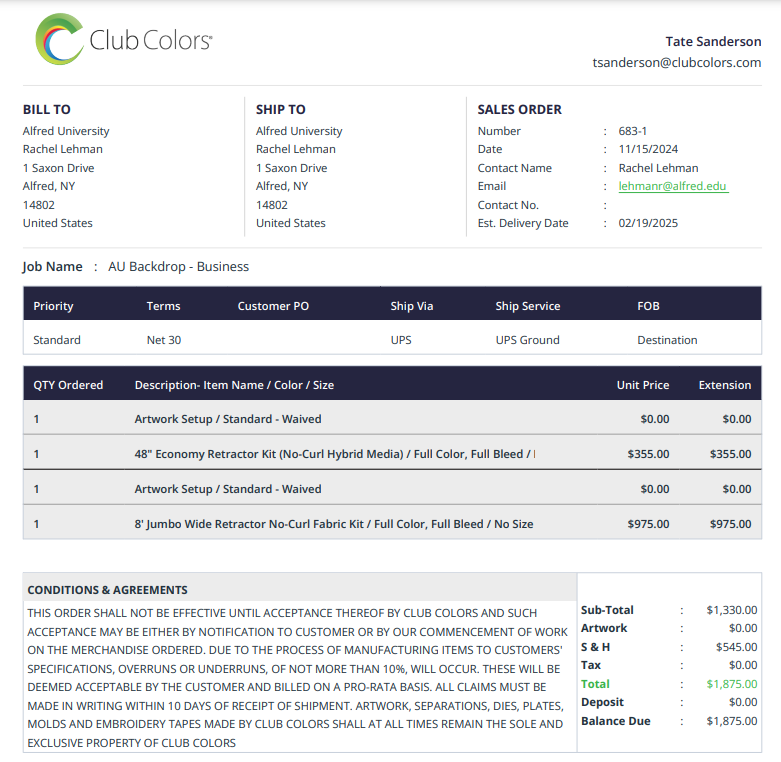Click the Priority column header
The height and width of the screenshot is (762, 781).
(53, 306)
